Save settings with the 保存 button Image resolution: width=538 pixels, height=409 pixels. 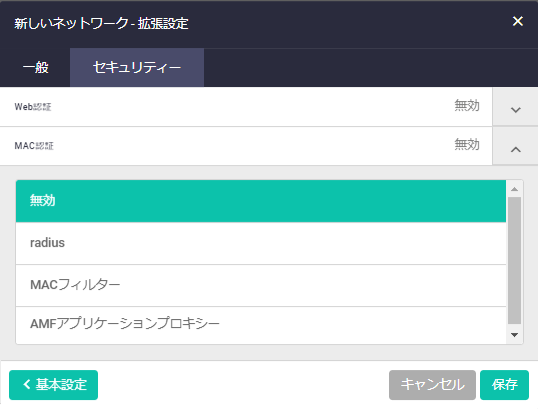tap(504, 385)
